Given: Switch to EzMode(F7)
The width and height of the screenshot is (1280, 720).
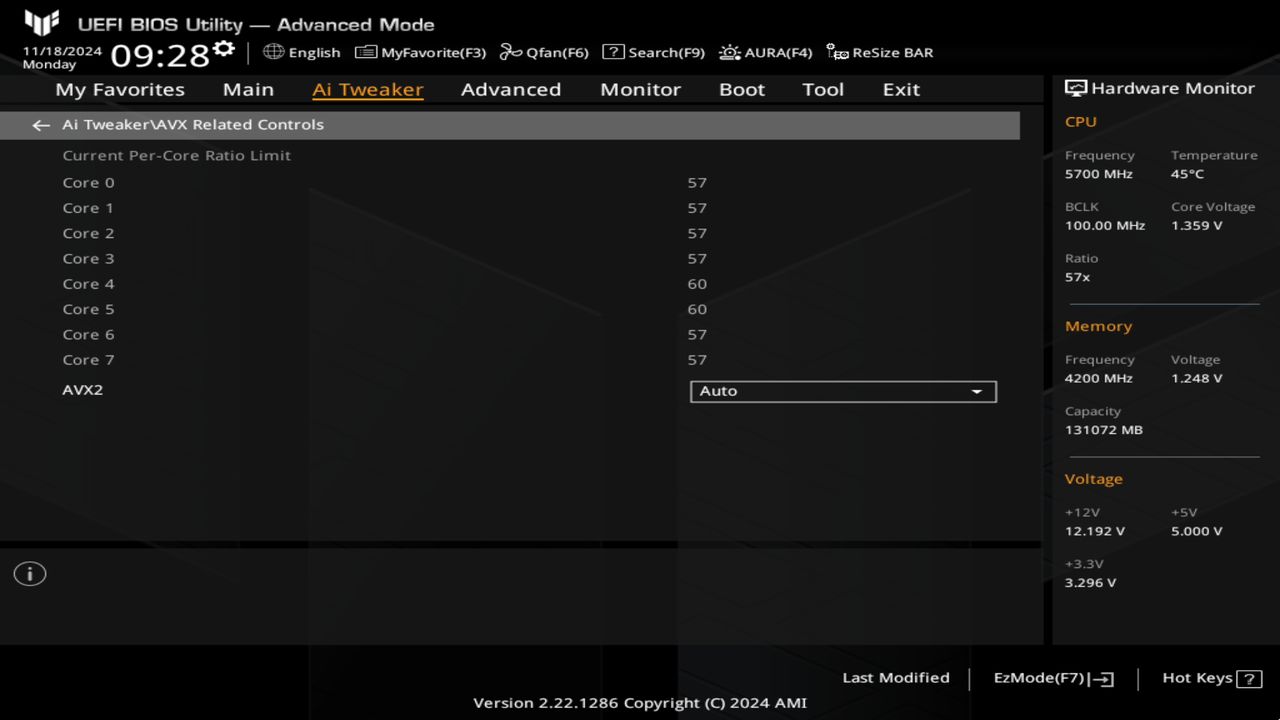Looking at the screenshot, I should pyautogui.click(x=1053, y=678).
